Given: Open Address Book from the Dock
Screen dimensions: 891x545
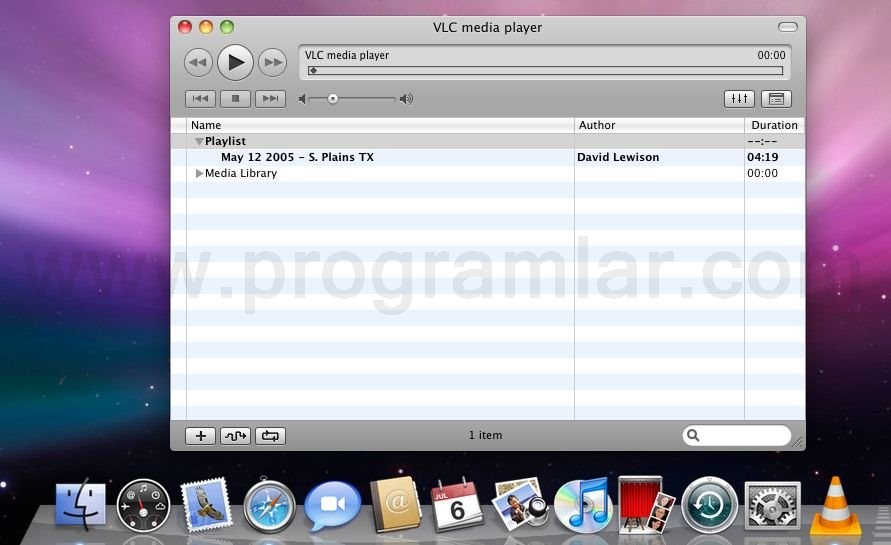Looking at the screenshot, I should coord(395,505).
